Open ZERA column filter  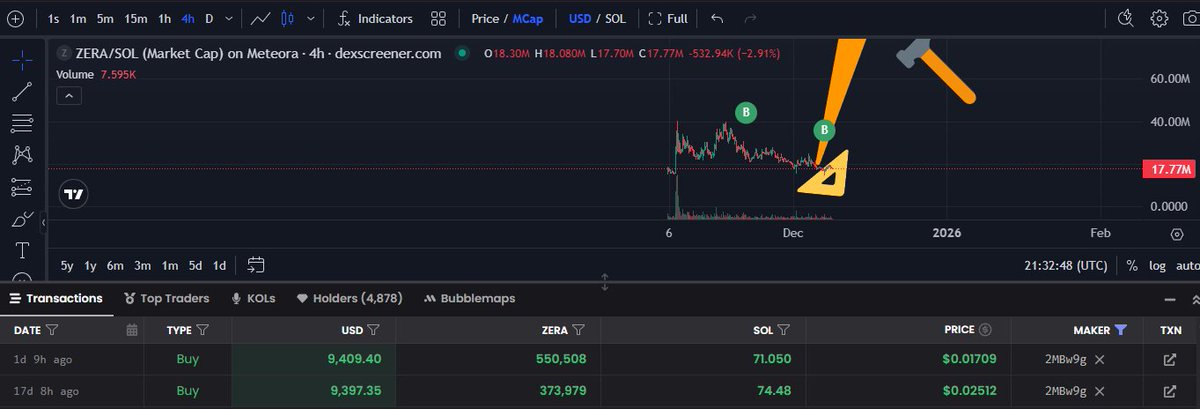pos(578,329)
